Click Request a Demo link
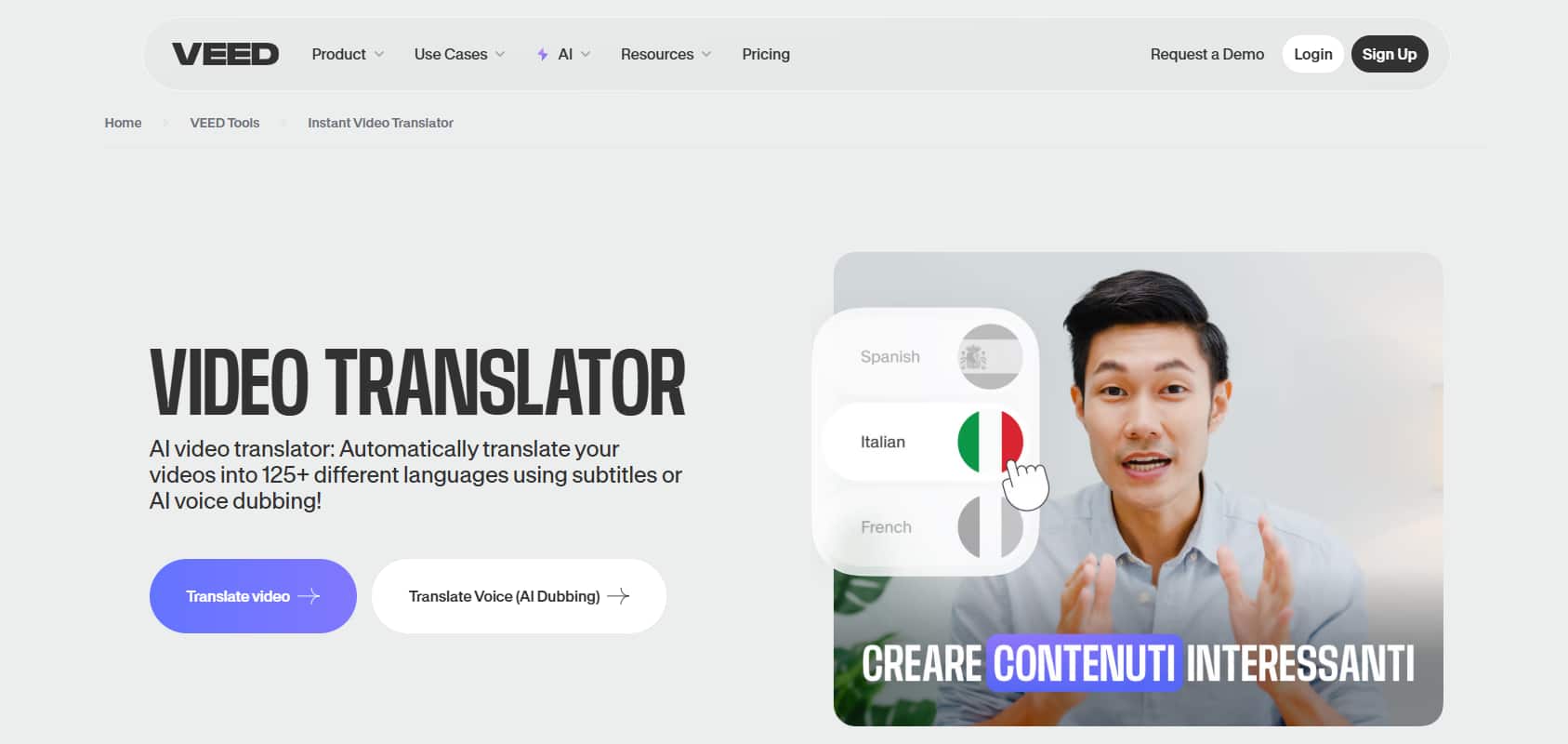Viewport: 1568px width, 744px height. click(1206, 54)
